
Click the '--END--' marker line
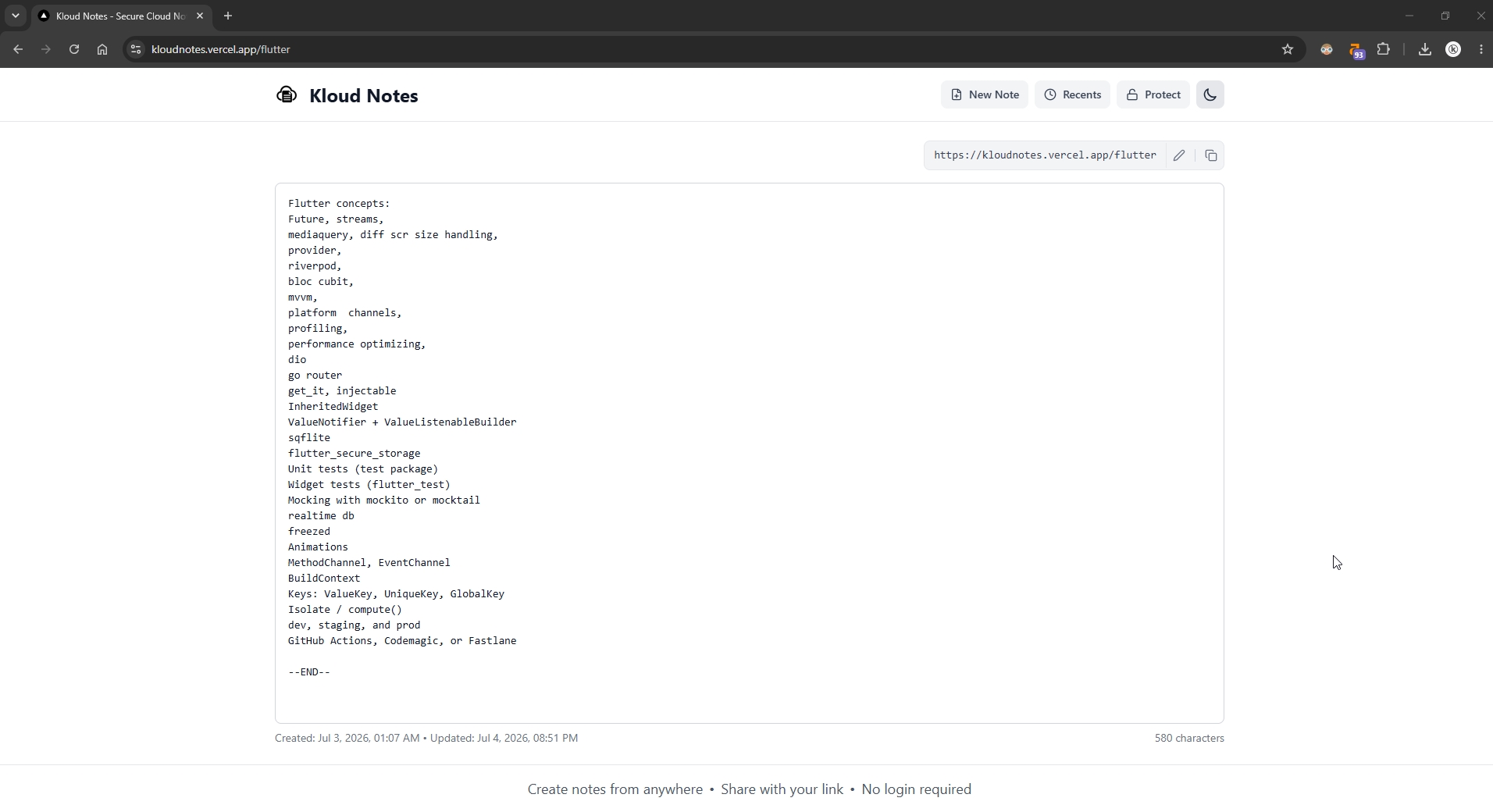[x=309, y=672]
